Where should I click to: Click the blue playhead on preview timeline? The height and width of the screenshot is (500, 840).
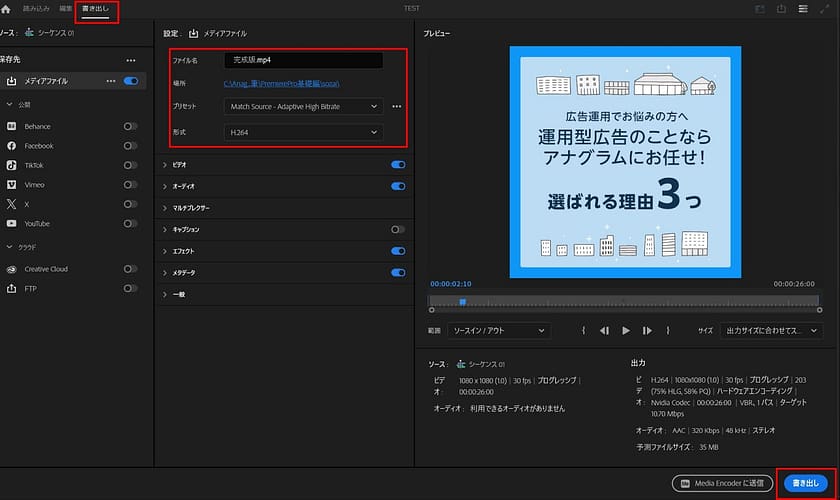462,300
